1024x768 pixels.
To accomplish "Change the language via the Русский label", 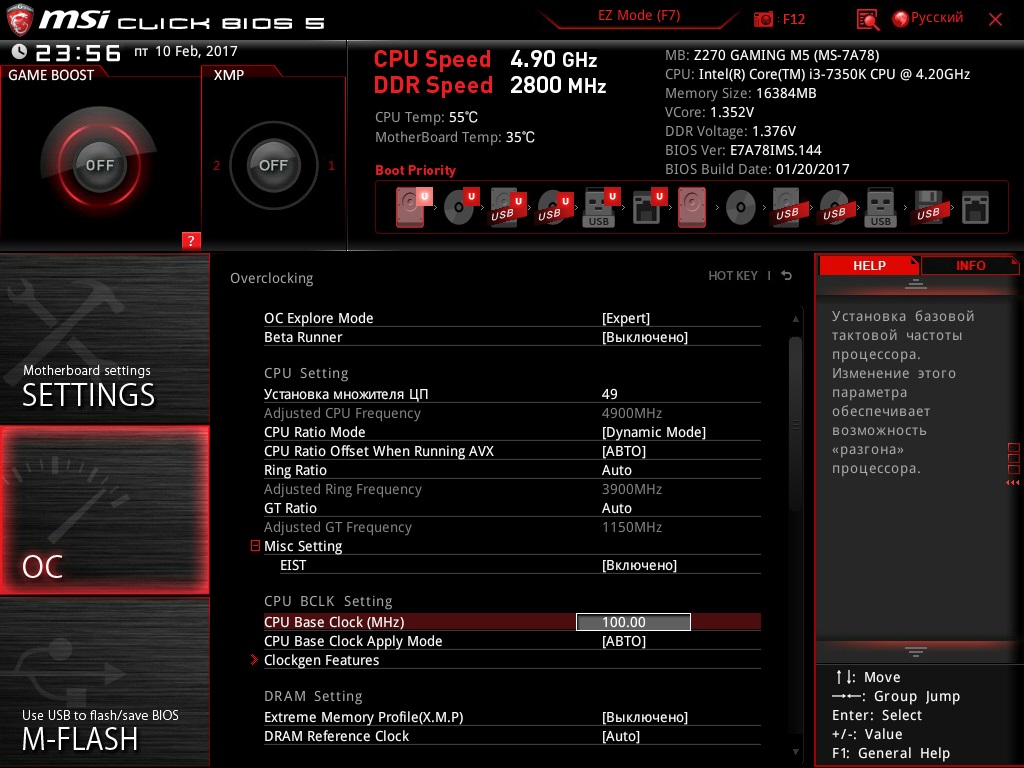I will pos(936,18).
